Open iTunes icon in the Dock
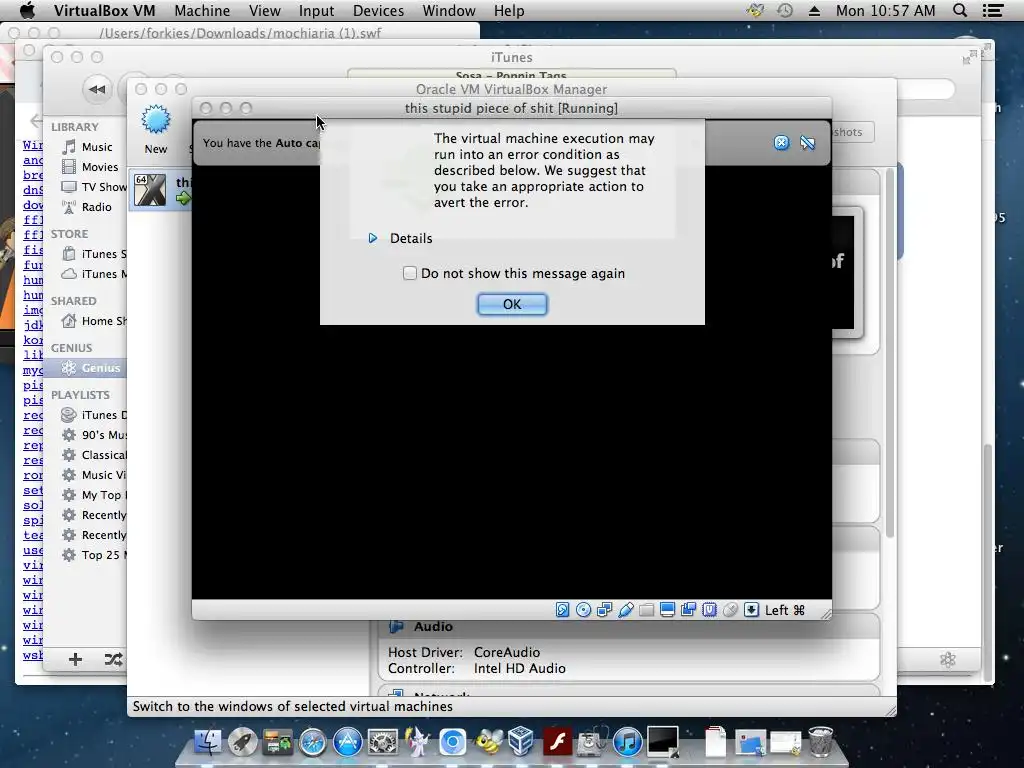Image resolution: width=1024 pixels, height=768 pixels. tap(627, 743)
